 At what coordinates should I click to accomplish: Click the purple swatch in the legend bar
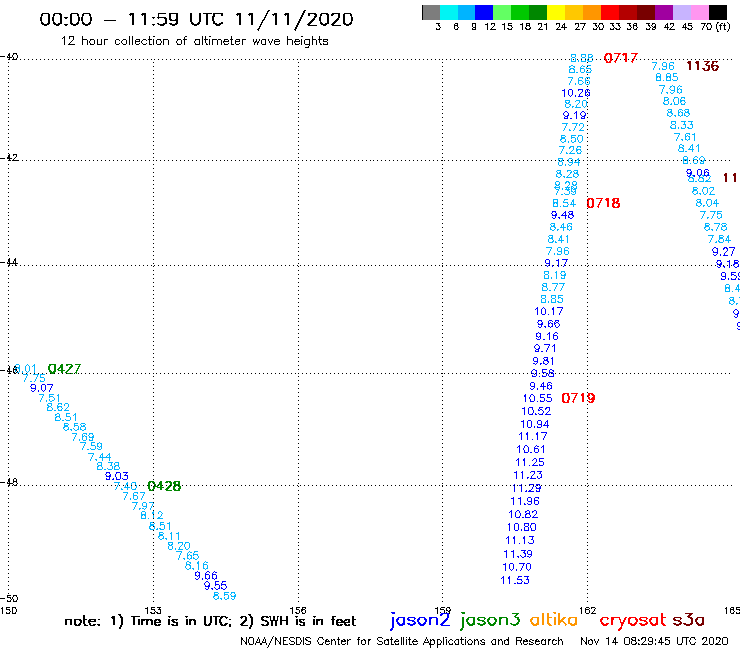[664, 12]
